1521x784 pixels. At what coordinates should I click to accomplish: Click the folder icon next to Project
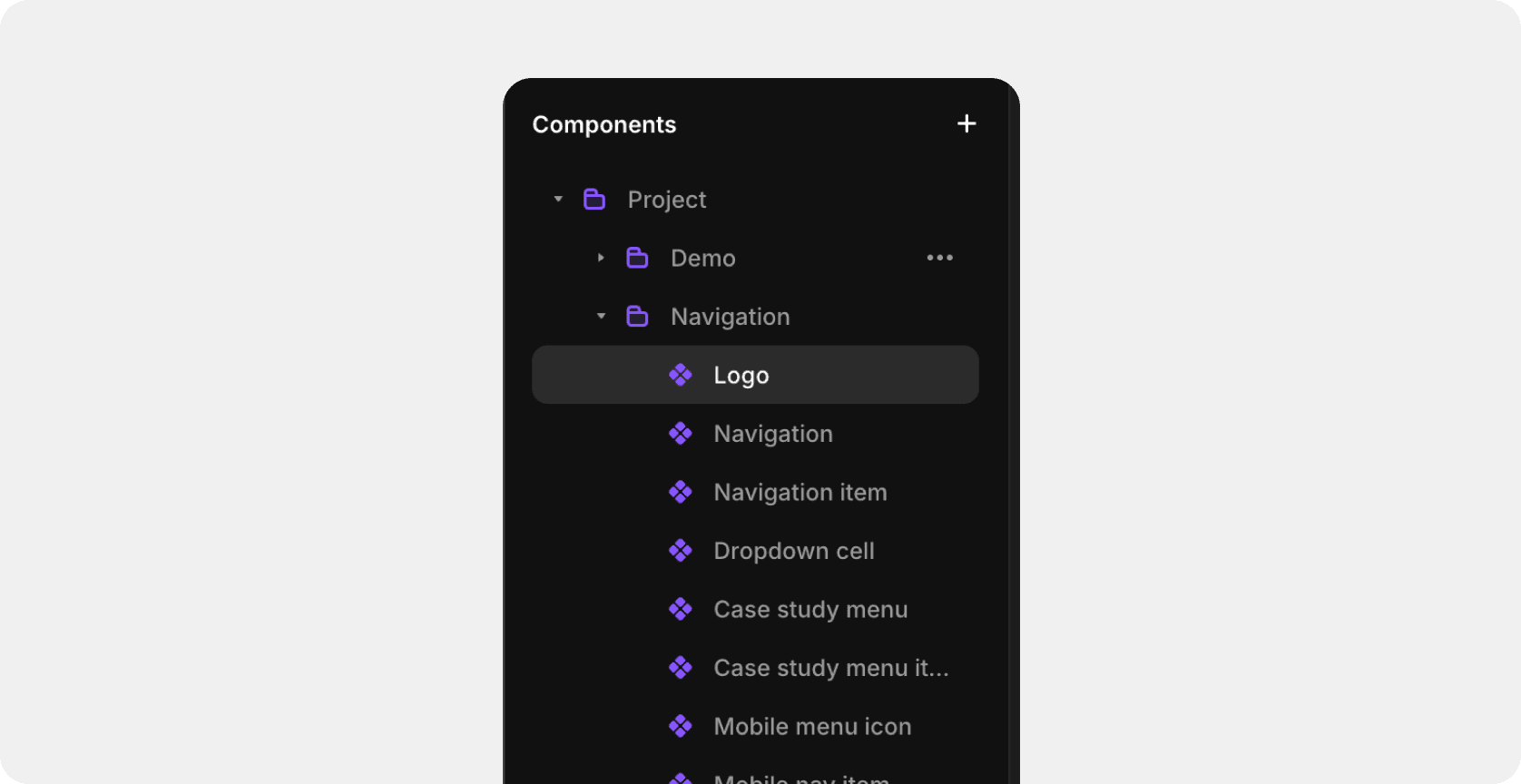point(594,199)
